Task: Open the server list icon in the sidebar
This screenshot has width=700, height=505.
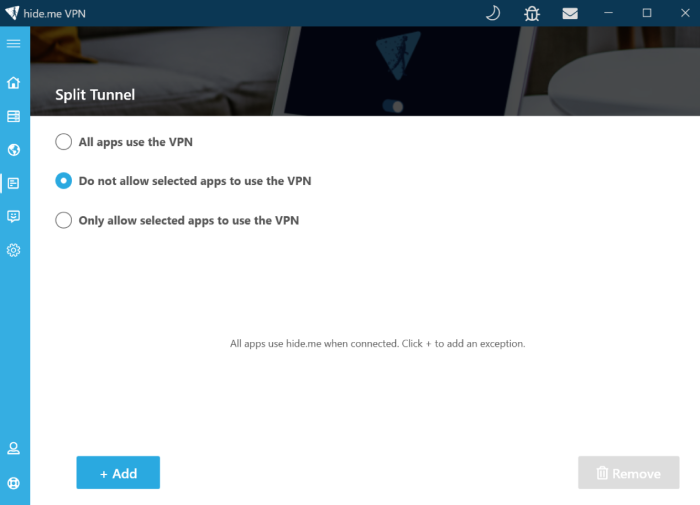Action: point(13,116)
